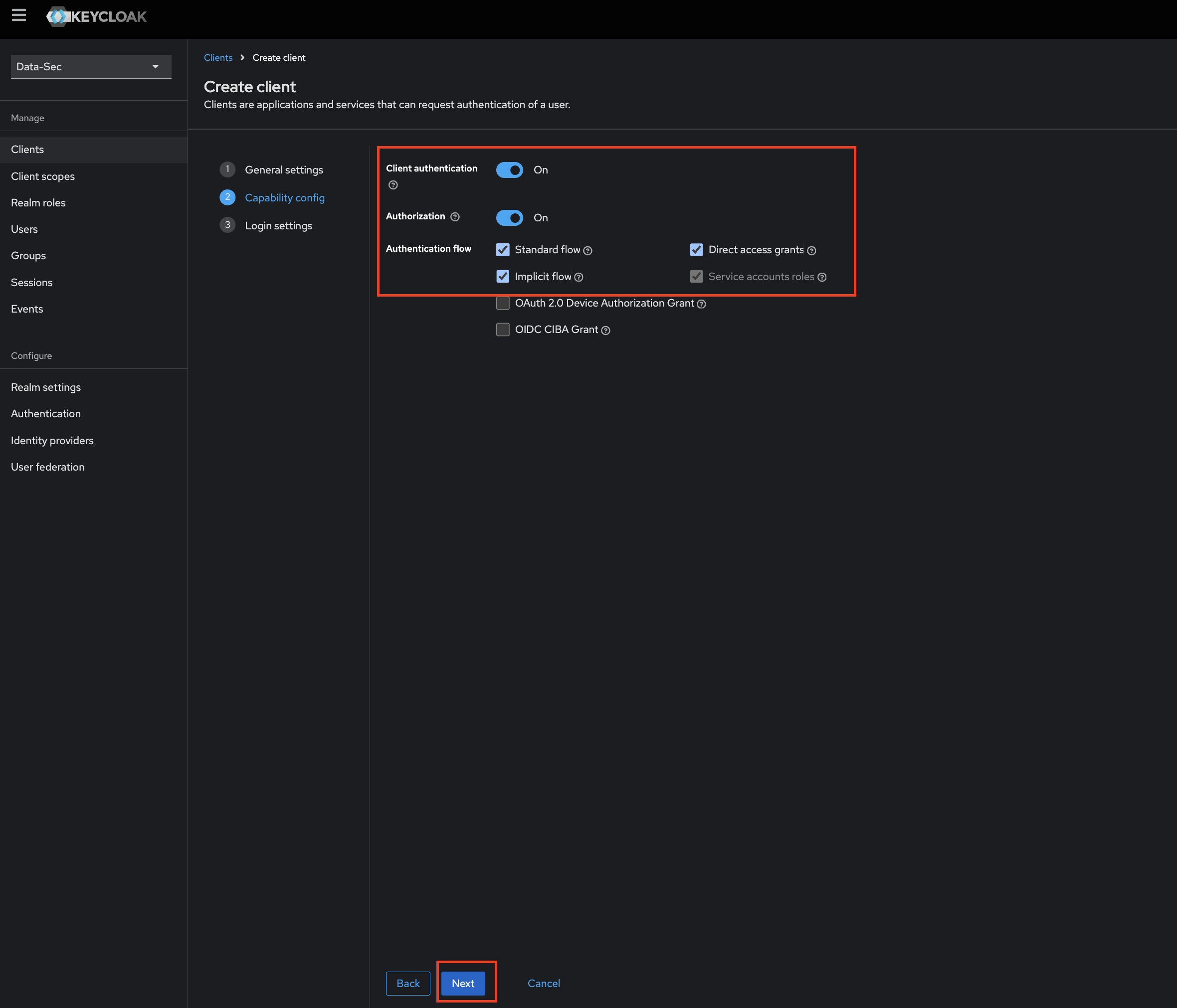The width and height of the screenshot is (1177, 1008).
Task: Click the Keycloak logo
Action: tap(97, 16)
